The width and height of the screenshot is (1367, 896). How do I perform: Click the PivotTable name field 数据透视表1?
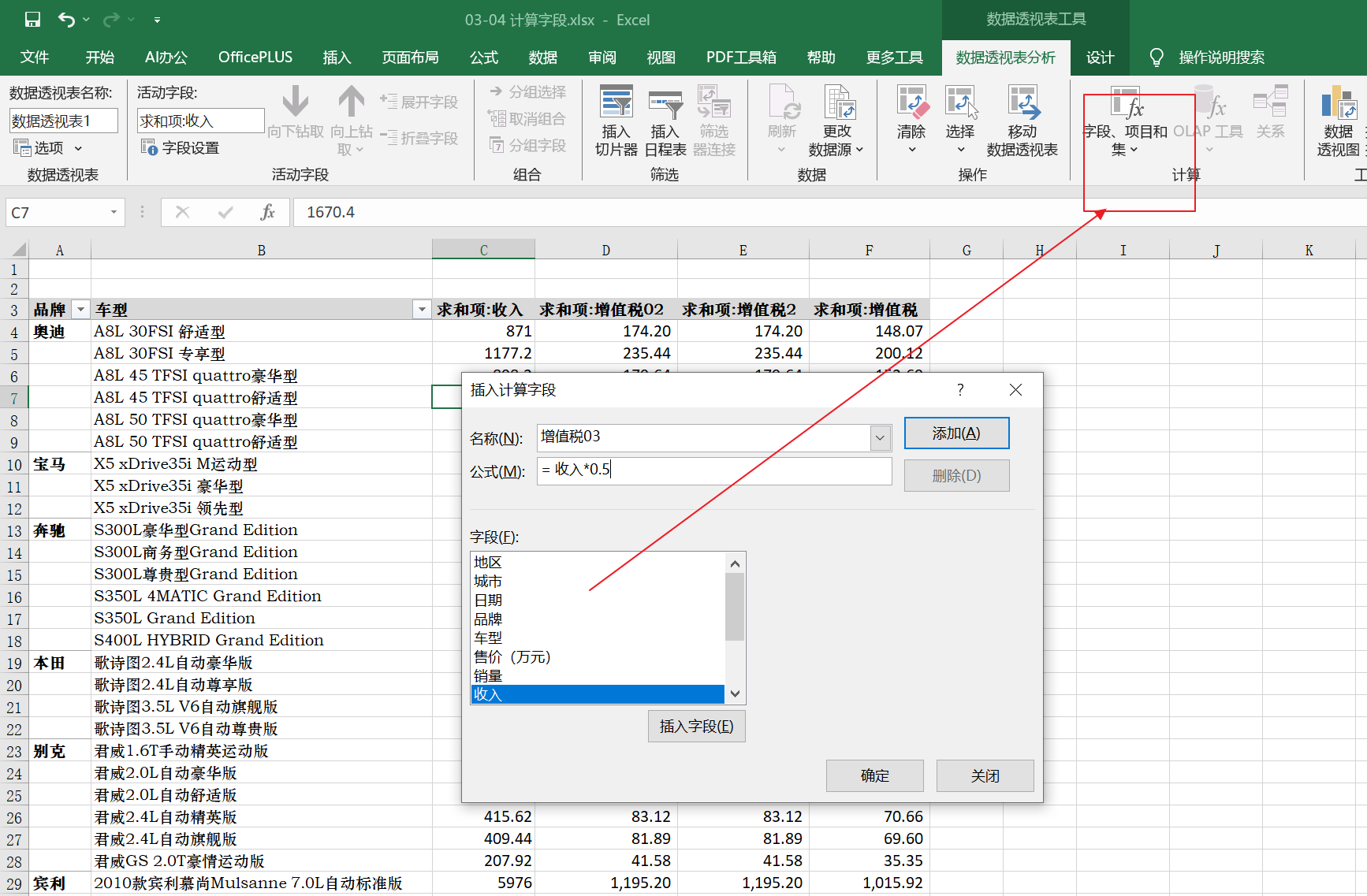[64, 121]
